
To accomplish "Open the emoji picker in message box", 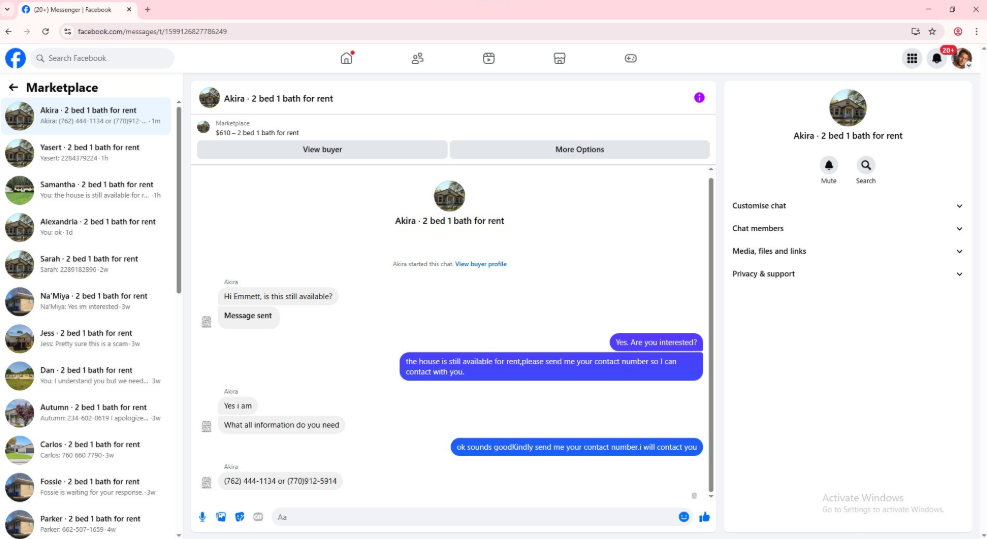I will [x=684, y=517].
